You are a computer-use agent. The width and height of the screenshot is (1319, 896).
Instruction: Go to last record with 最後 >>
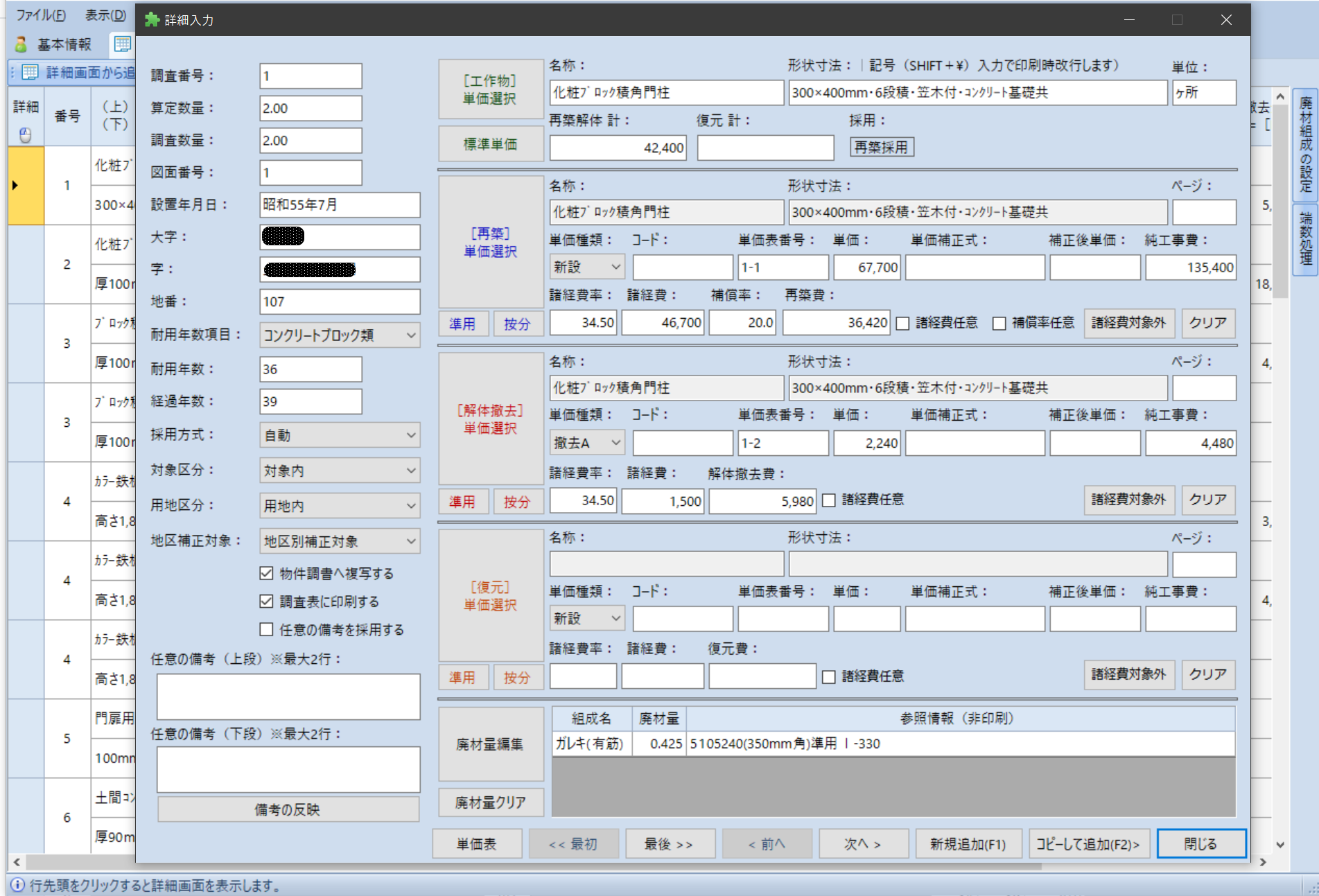[670, 844]
